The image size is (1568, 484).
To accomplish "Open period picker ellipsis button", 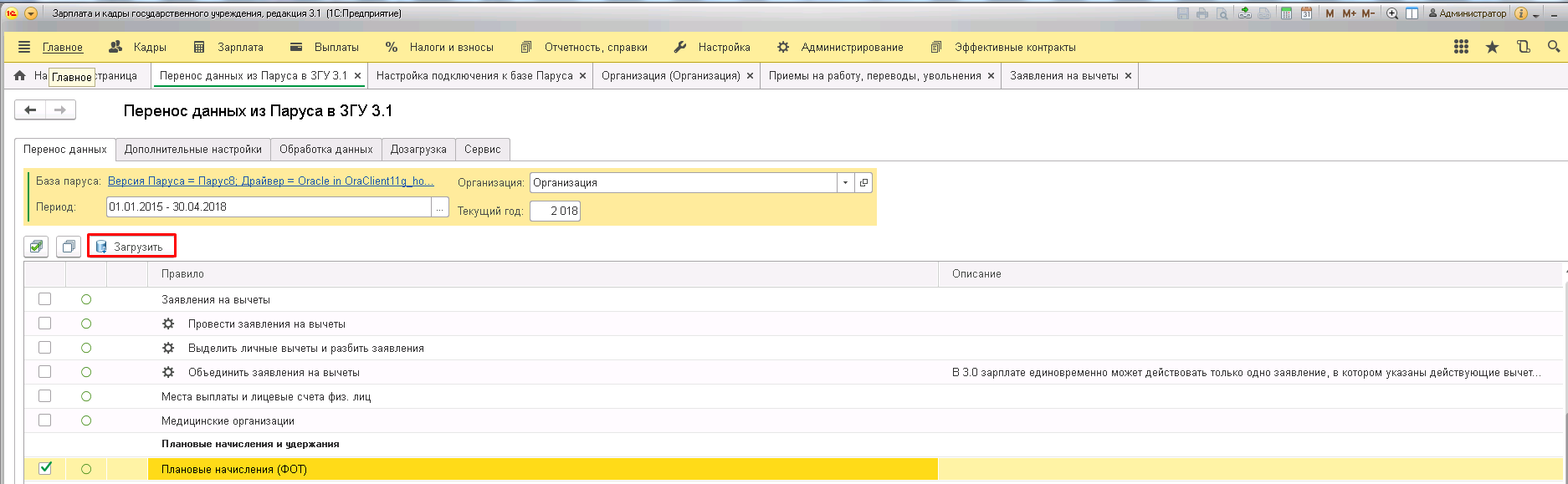I will 440,207.
